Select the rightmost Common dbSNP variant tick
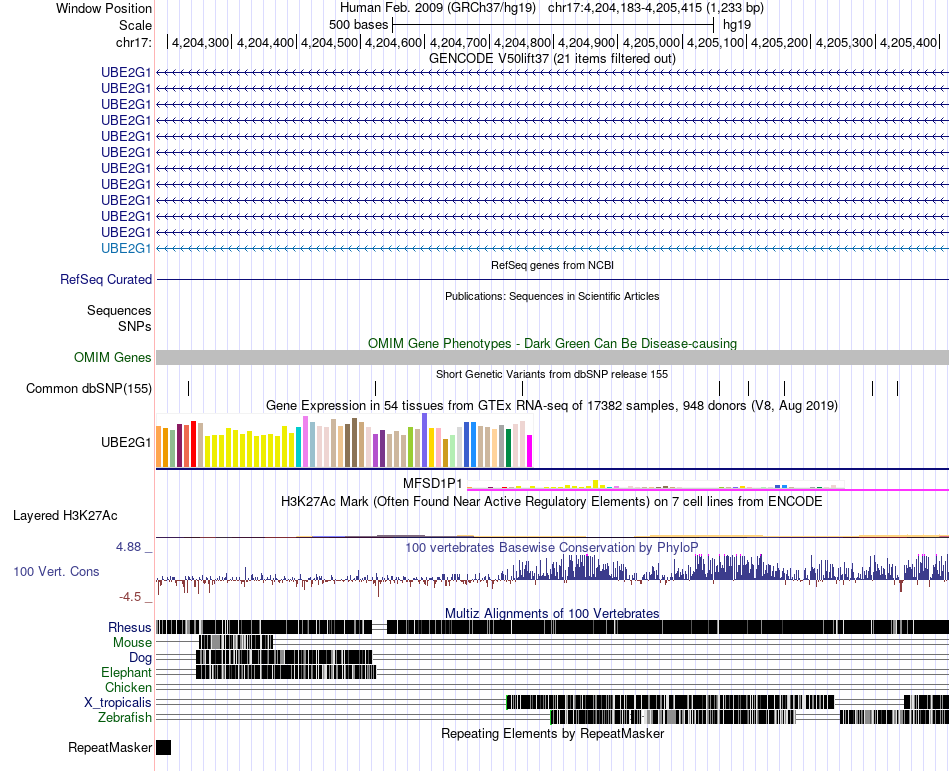 (x=897, y=388)
